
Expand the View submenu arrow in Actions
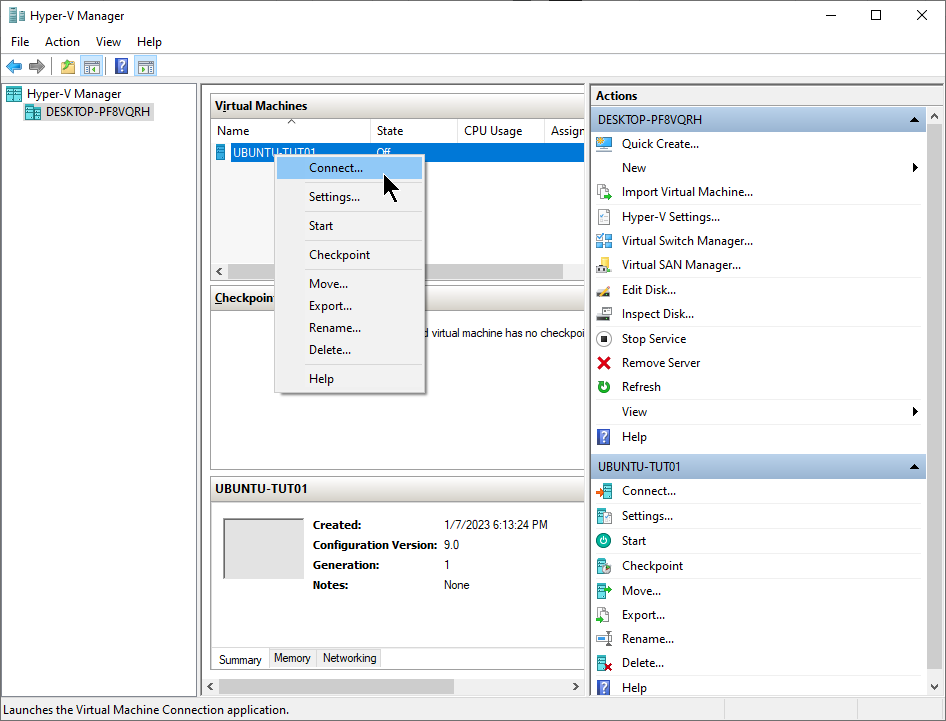click(x=915, y=411)
